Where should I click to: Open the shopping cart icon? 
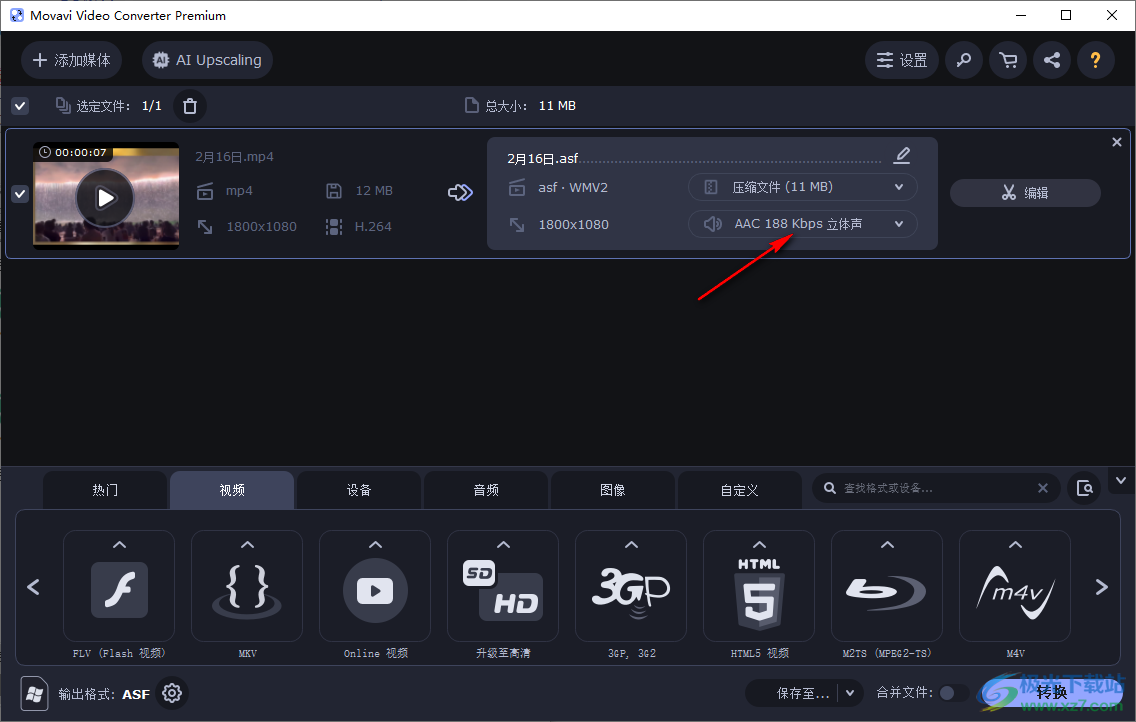click(x=1008, y=60)
